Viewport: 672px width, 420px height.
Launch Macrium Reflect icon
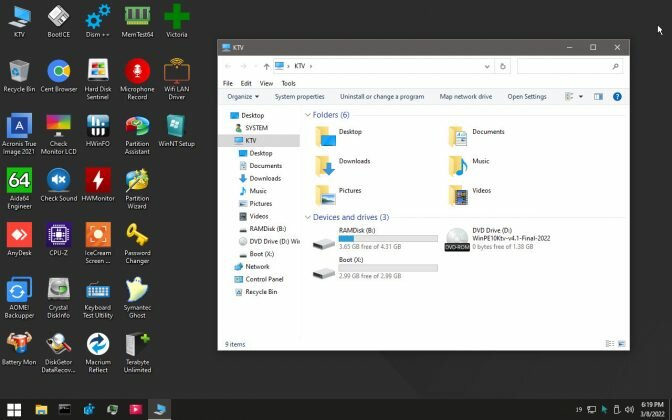coord(98,353)
